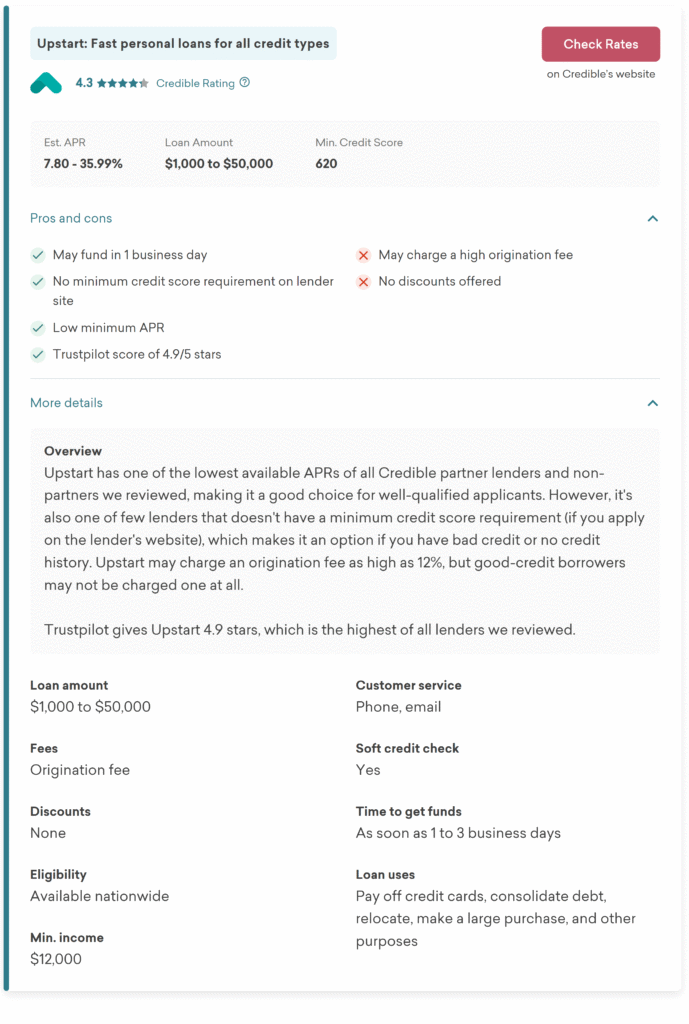Click the 'Credible Rating' label link

click(195, 83)
